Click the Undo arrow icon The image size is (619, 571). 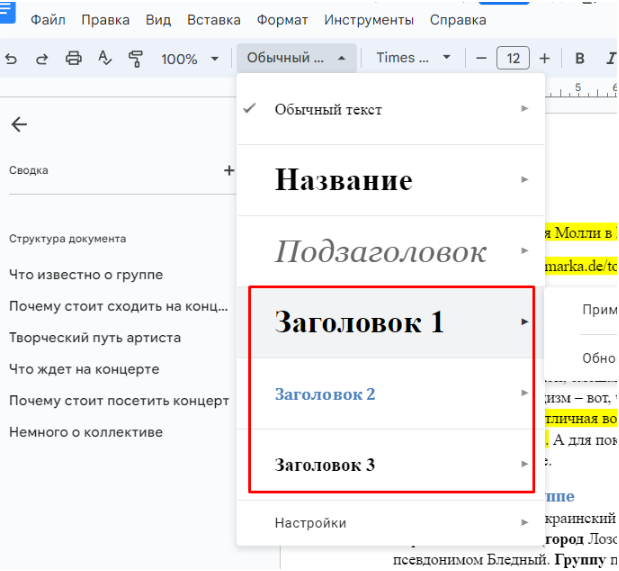tap(11, 59)
